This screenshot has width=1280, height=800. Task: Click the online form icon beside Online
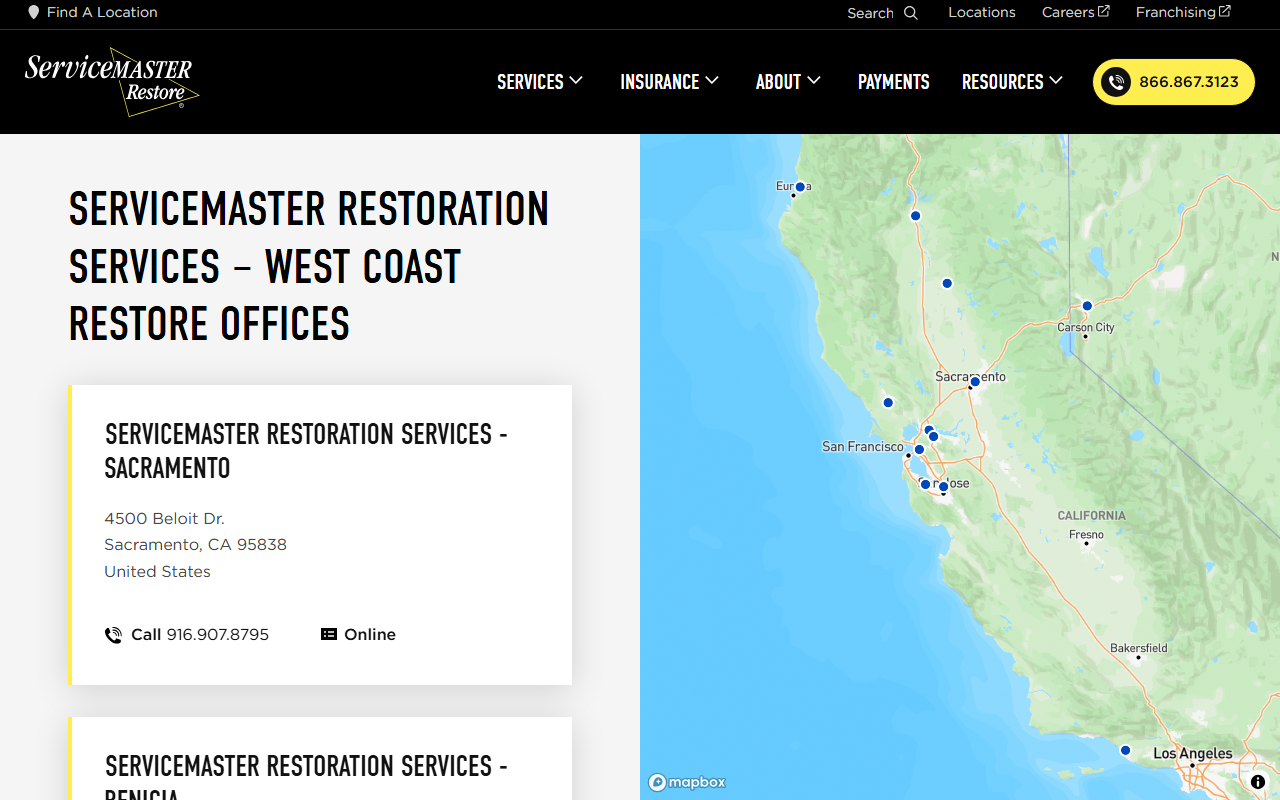coord(328,634)
